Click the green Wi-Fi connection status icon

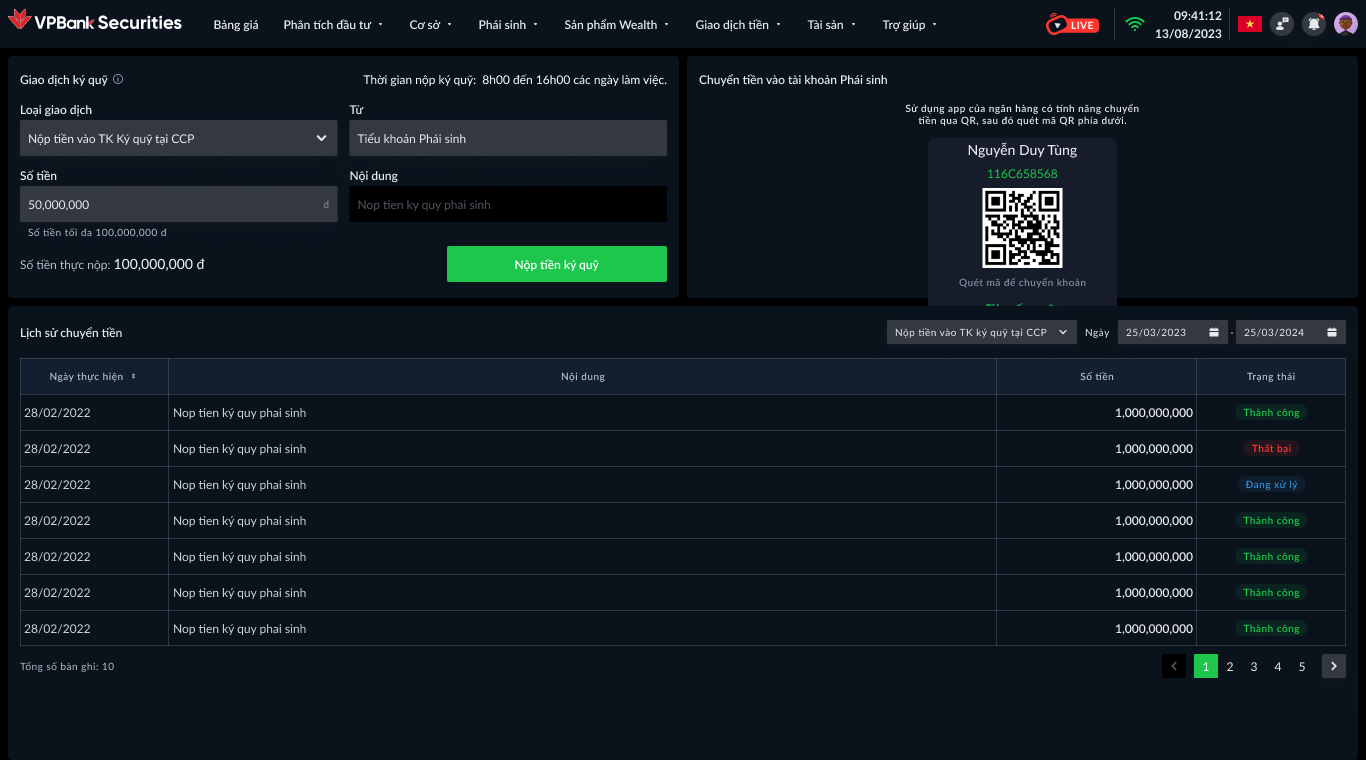pos(1134,24)
